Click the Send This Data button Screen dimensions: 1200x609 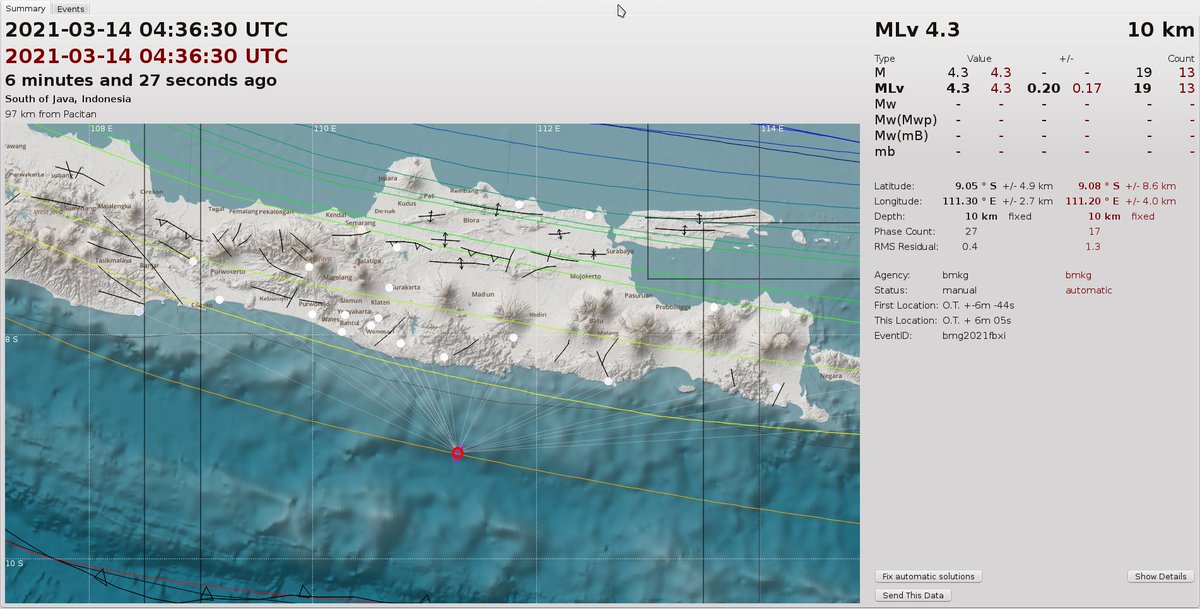[x=913, y=595]
